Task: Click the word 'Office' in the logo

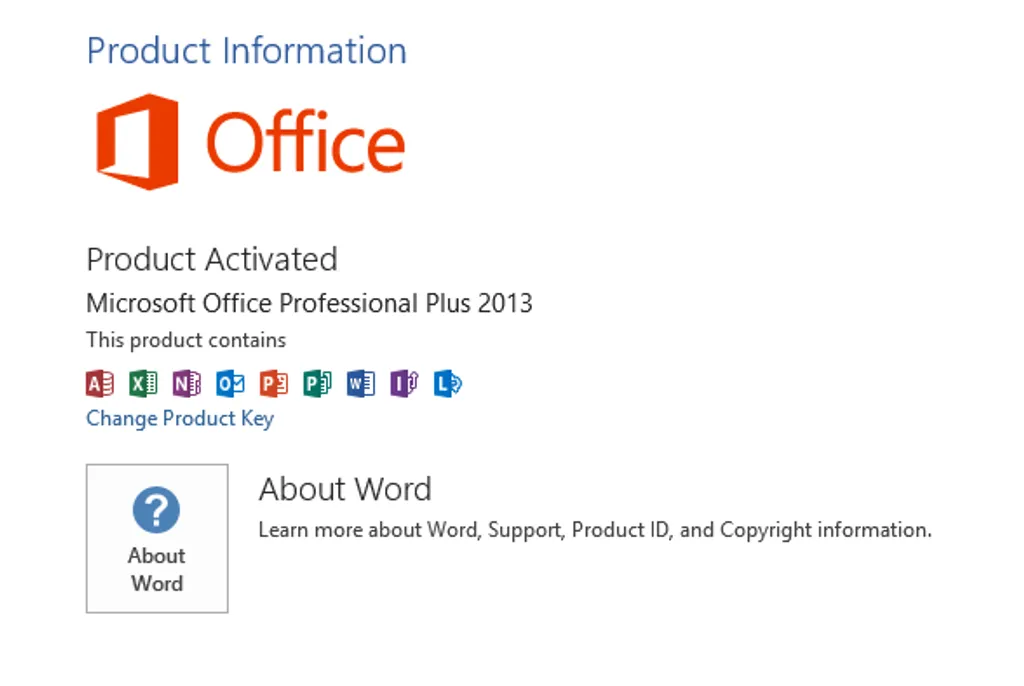Action: point(305,141)
